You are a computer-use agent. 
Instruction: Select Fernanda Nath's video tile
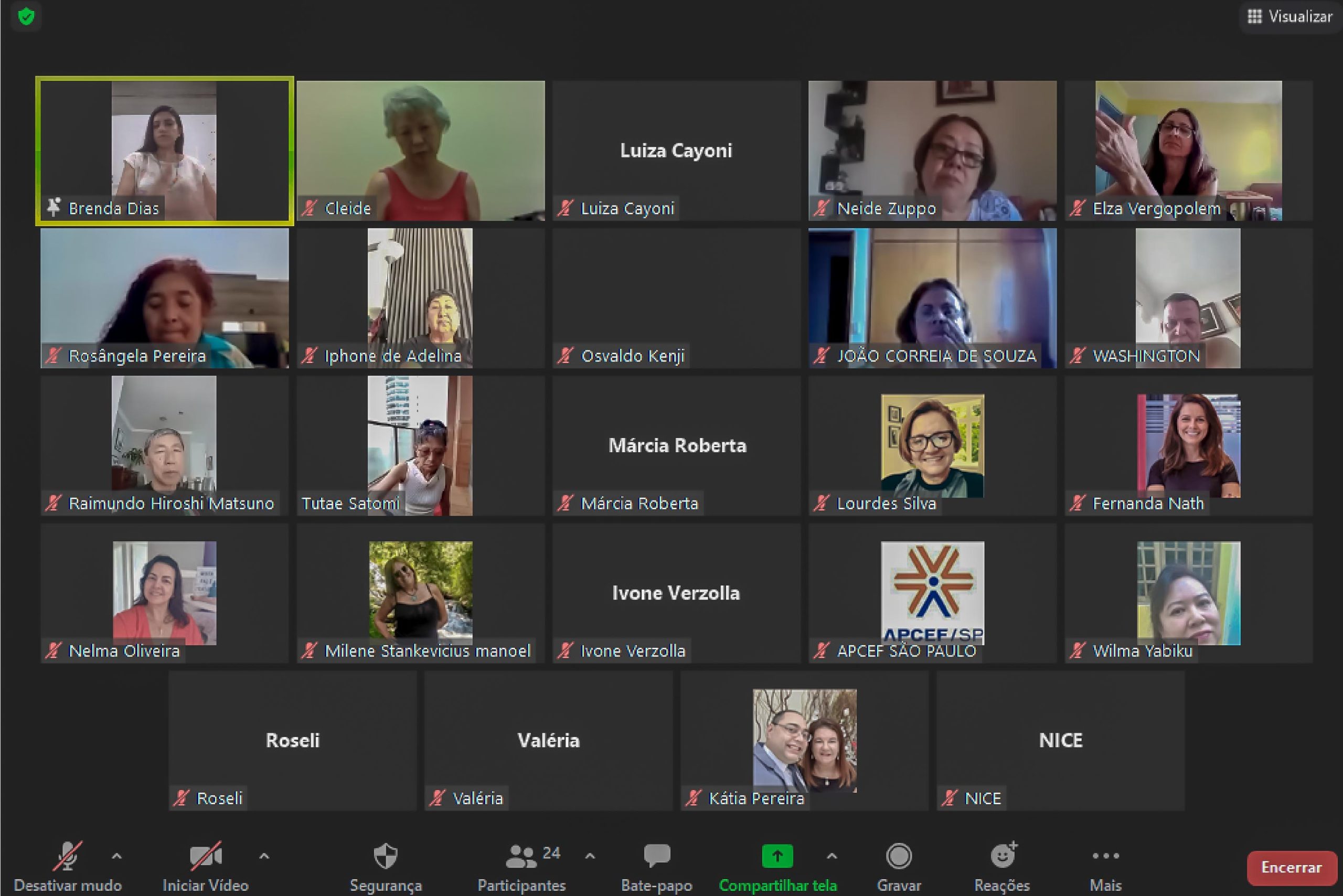(1188, 445)
